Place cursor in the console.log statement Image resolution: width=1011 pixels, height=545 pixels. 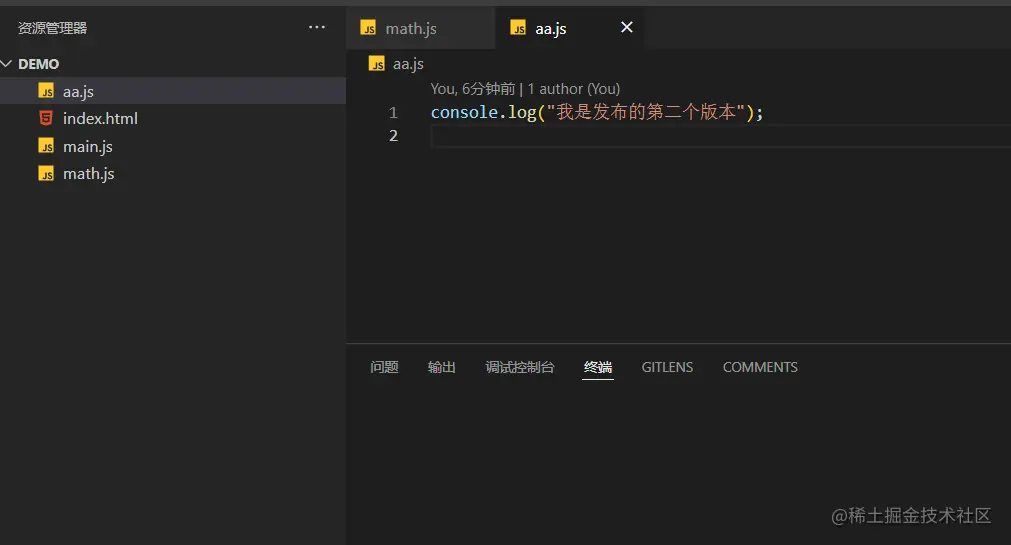click(x=597, y=112)
